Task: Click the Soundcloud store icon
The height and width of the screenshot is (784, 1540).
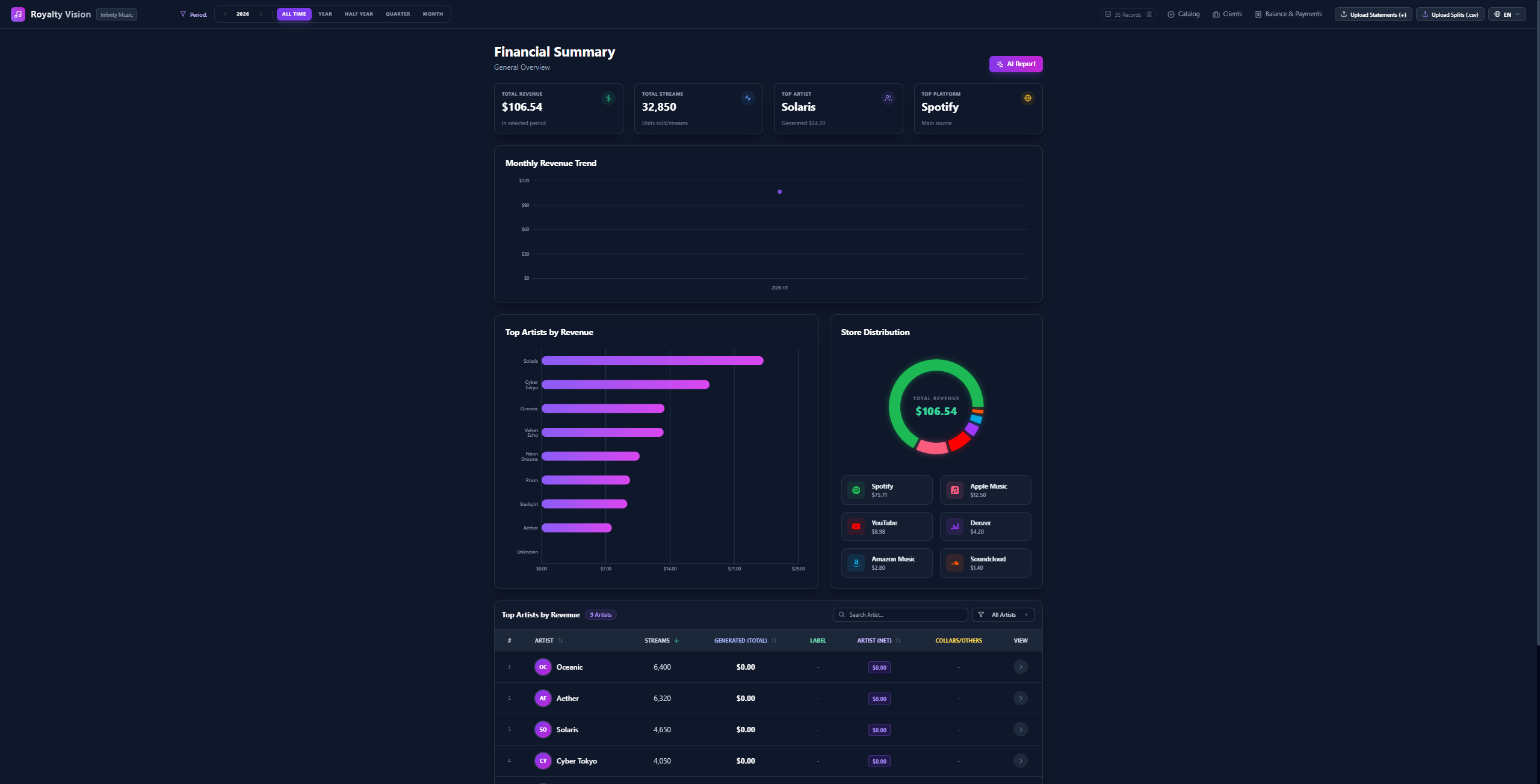Action: [954, 563]
